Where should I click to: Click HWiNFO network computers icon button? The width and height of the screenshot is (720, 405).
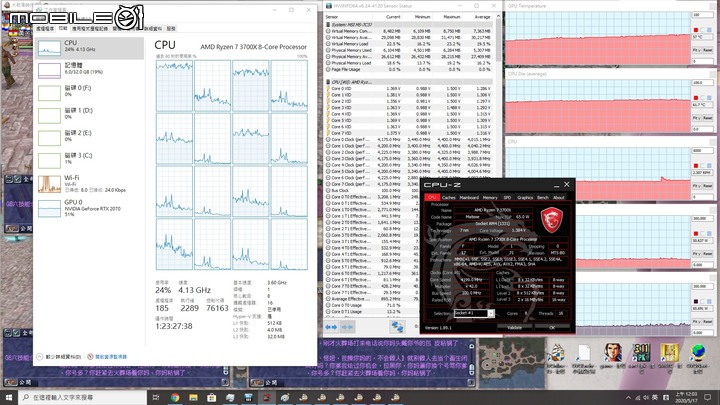click(x=397, y=326)
